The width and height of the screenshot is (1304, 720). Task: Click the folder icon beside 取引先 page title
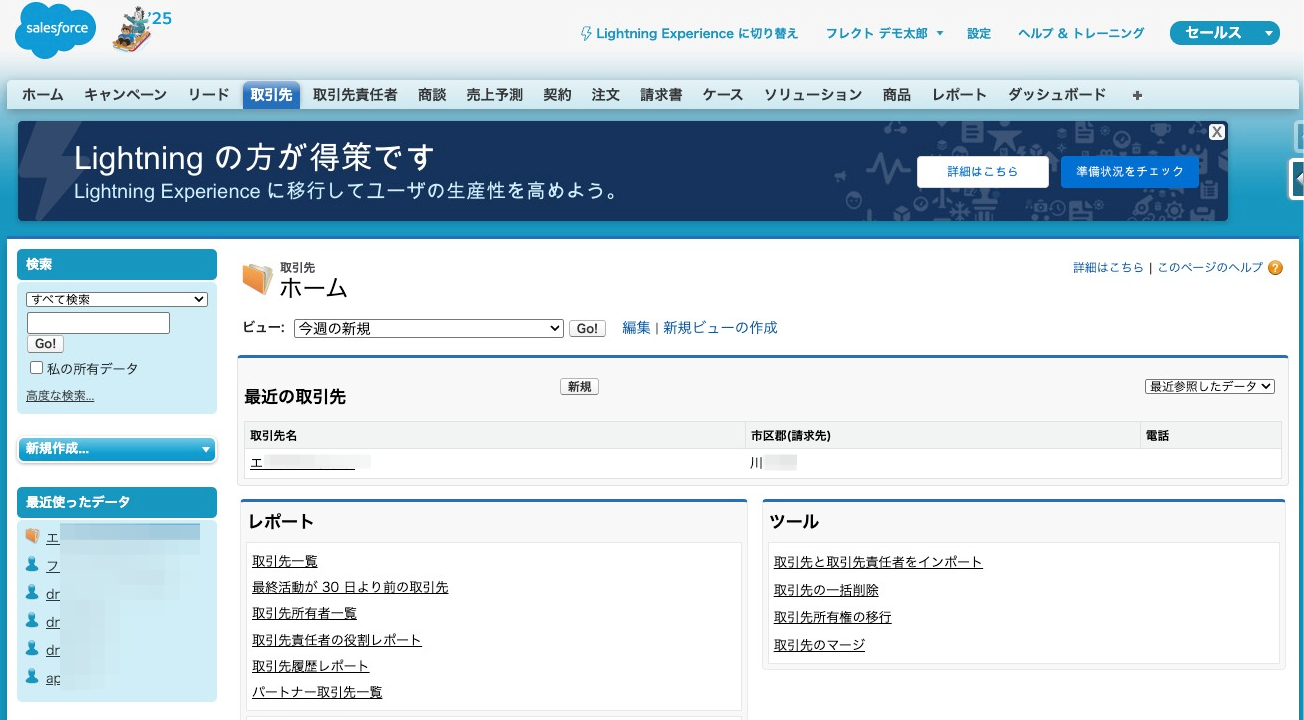coord(257,277)
